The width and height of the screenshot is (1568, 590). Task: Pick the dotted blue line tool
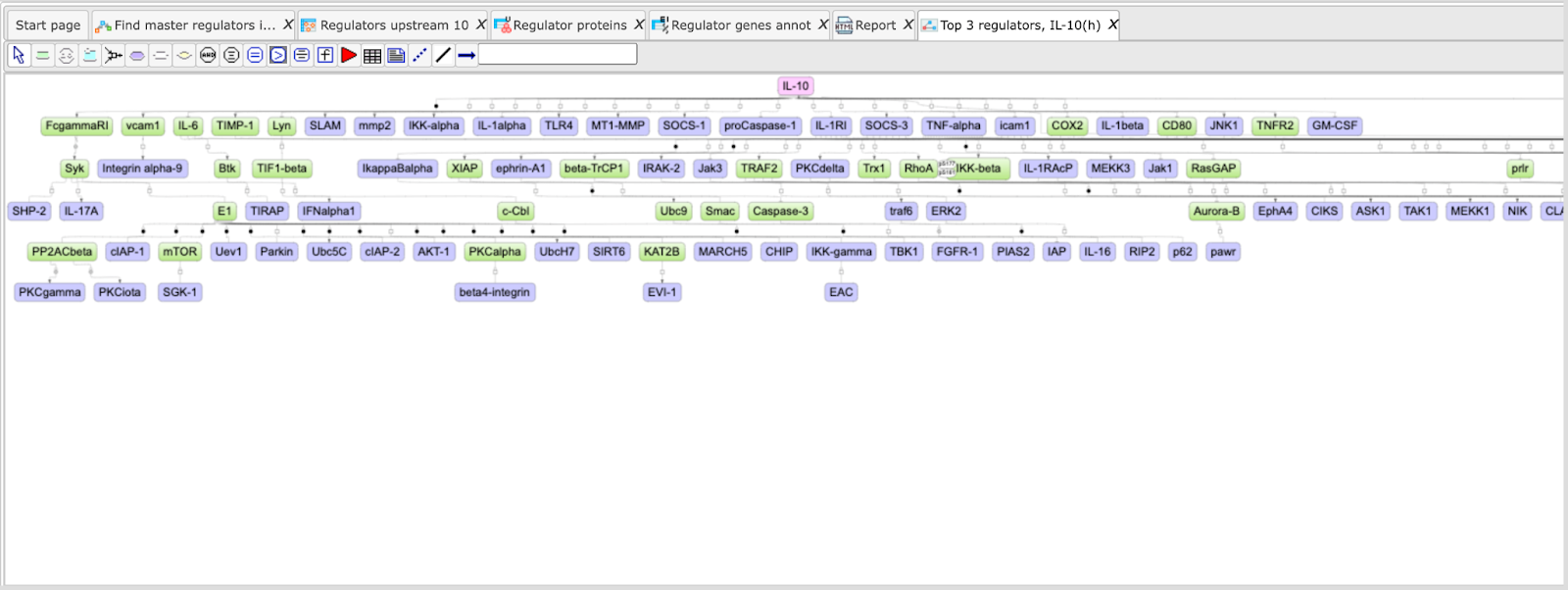tap(419, 56)
